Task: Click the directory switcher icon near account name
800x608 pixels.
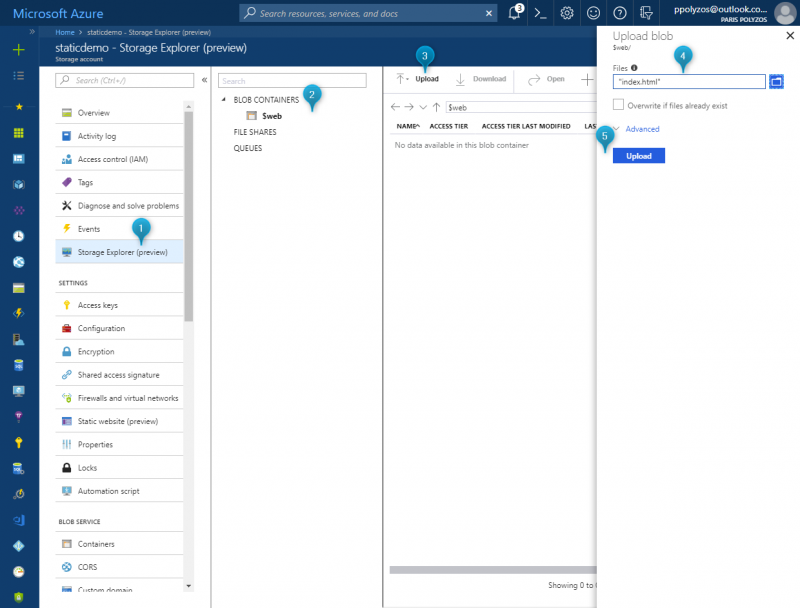Action: [x=646, y=13]
